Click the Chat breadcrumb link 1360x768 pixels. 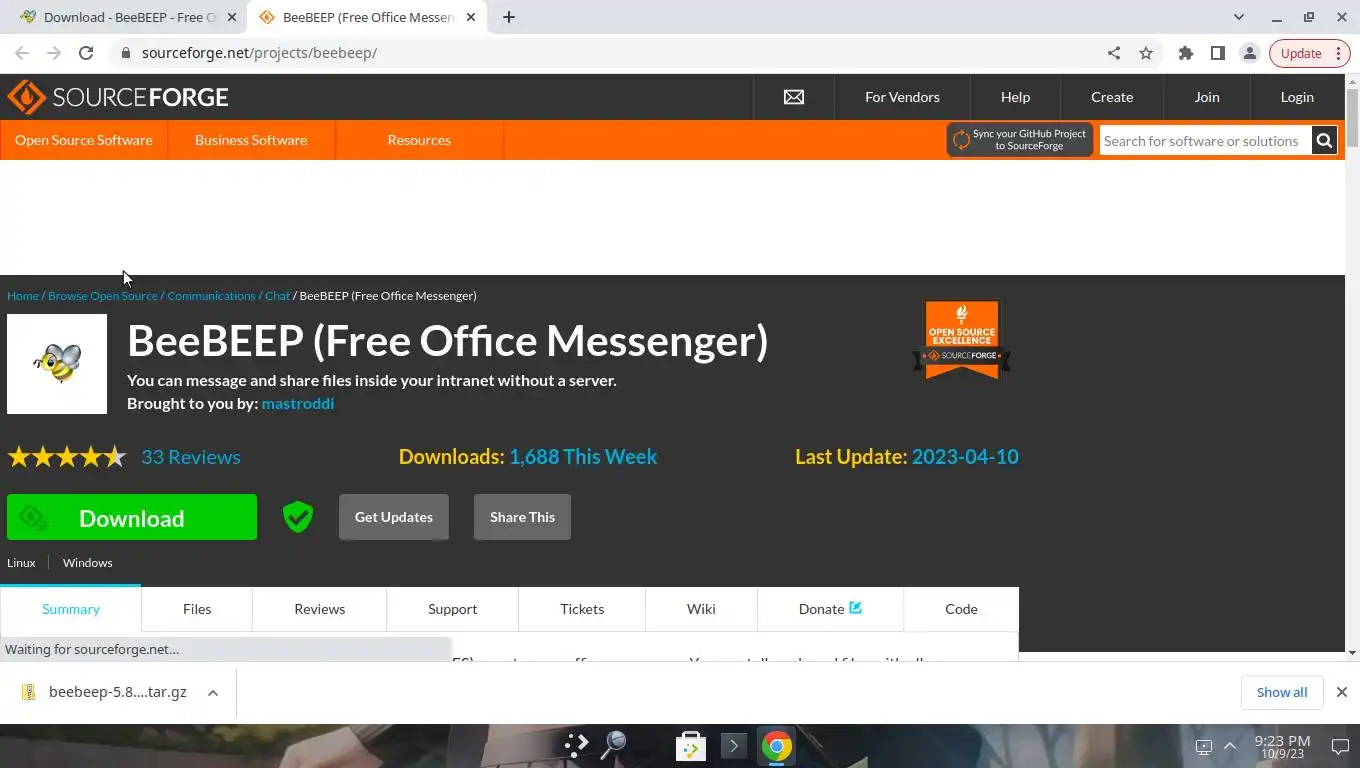point(277,296)
